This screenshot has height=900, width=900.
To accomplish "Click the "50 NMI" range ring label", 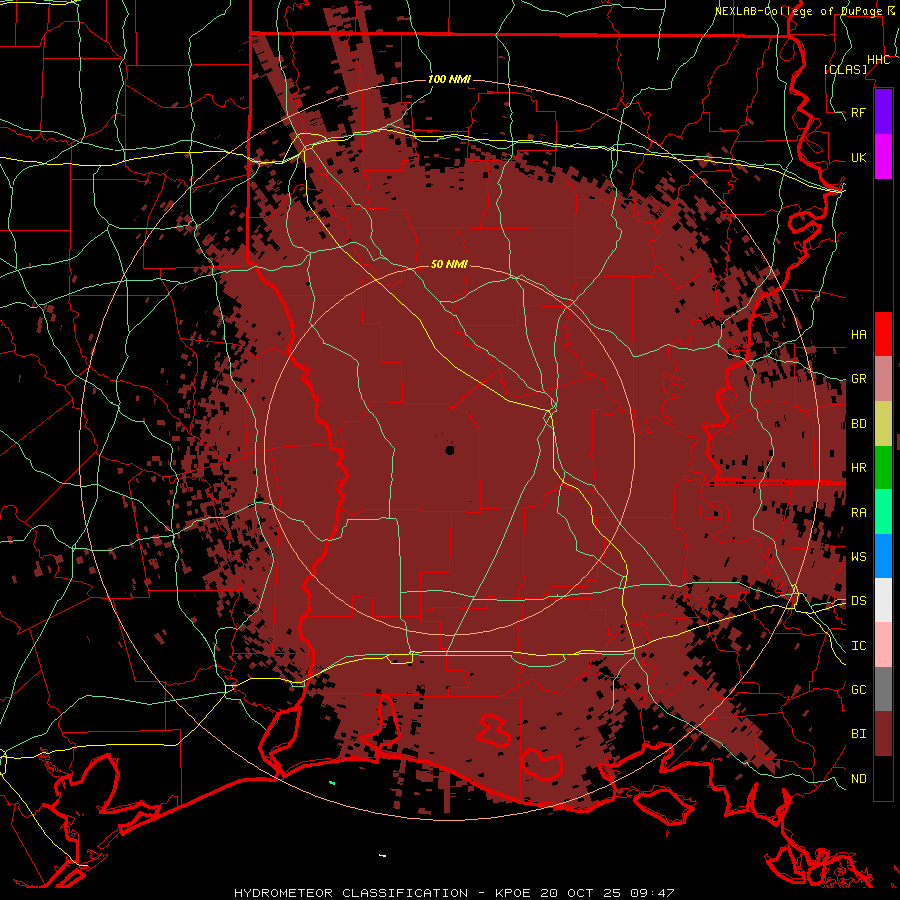I will pos(449,264).
